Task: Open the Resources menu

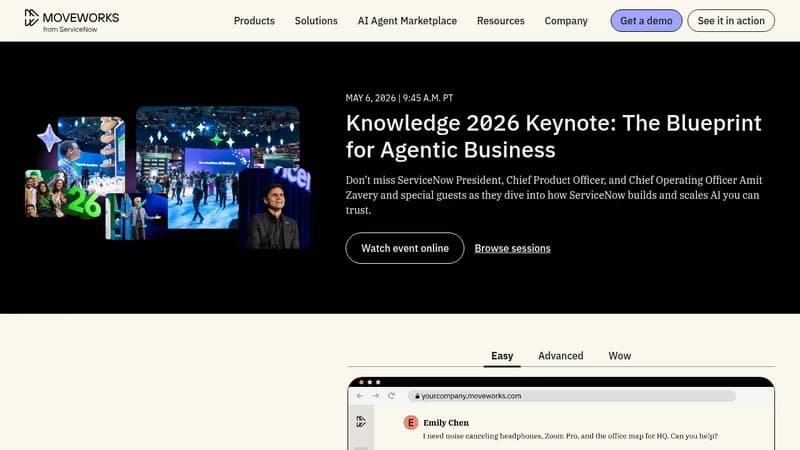Action: click(x=501, y=21)
